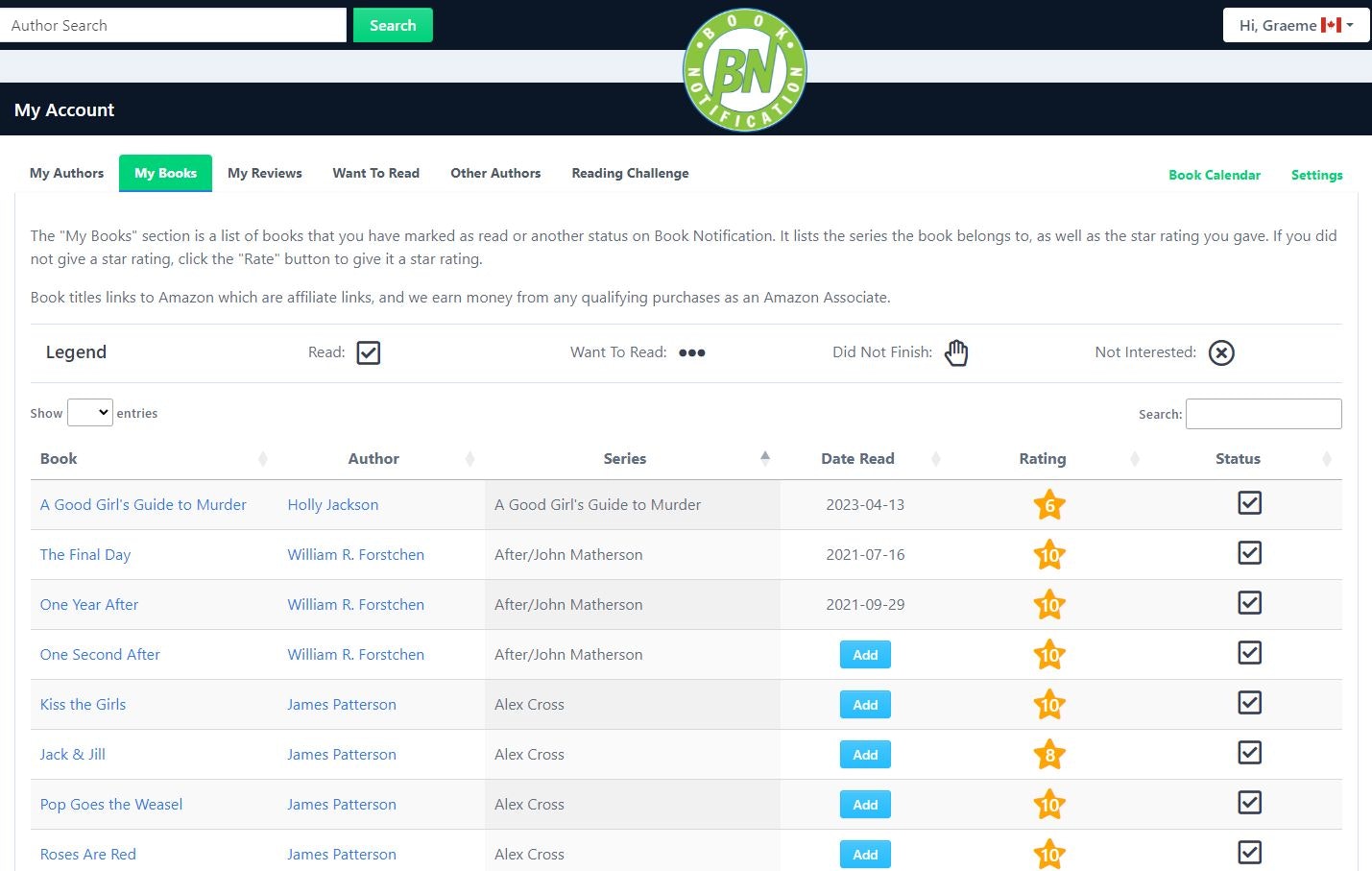1372x871 pixels.
Task: Go to the Want To Read tab
Action: pos(376,173)
